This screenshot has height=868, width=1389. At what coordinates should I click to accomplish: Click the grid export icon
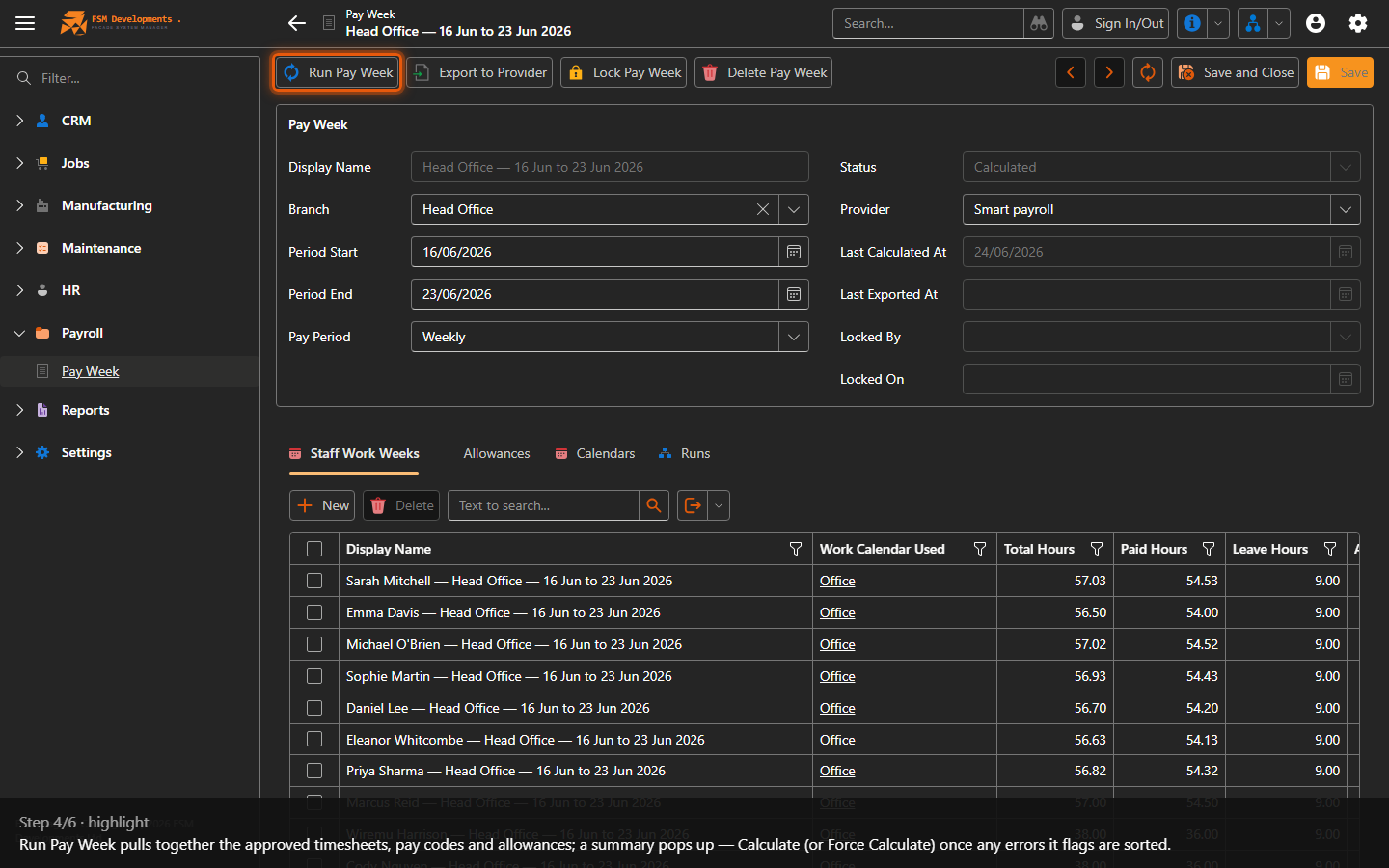point(693,505)
